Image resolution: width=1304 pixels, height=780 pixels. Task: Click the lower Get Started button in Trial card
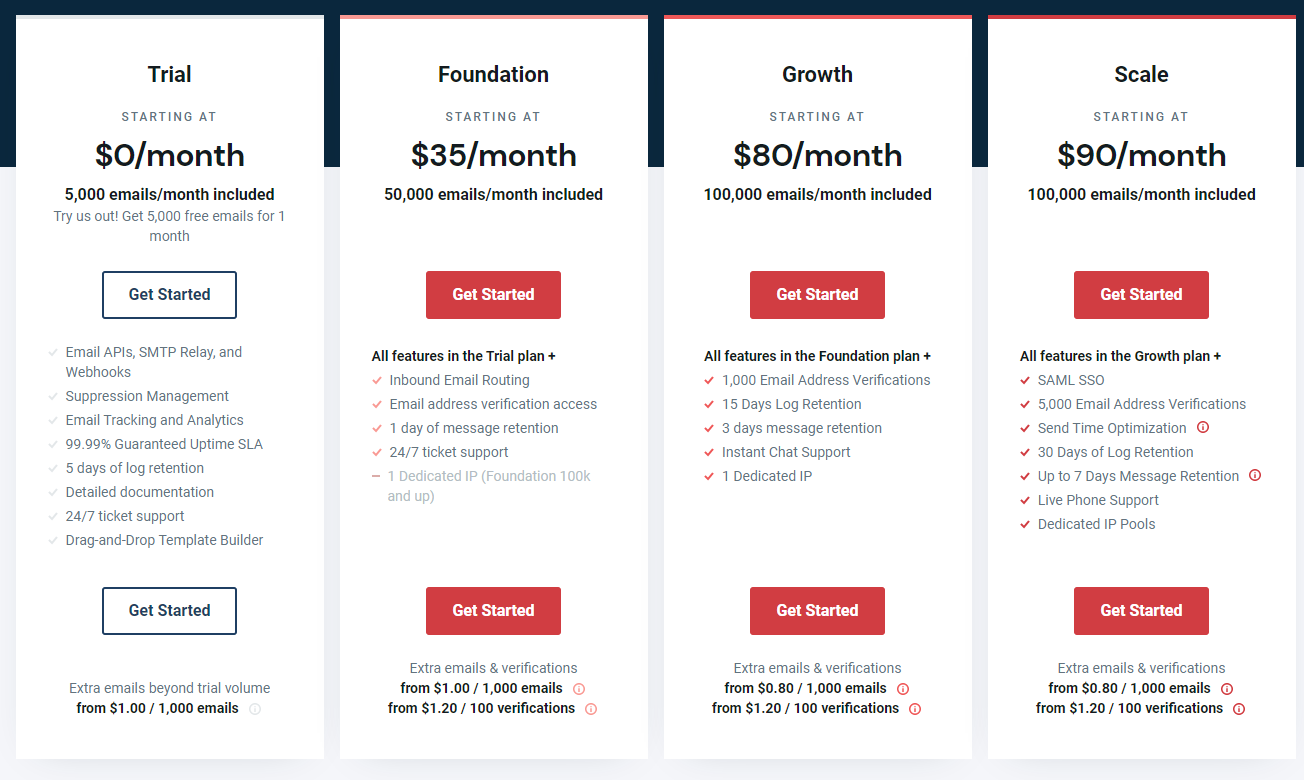point(169,611)
